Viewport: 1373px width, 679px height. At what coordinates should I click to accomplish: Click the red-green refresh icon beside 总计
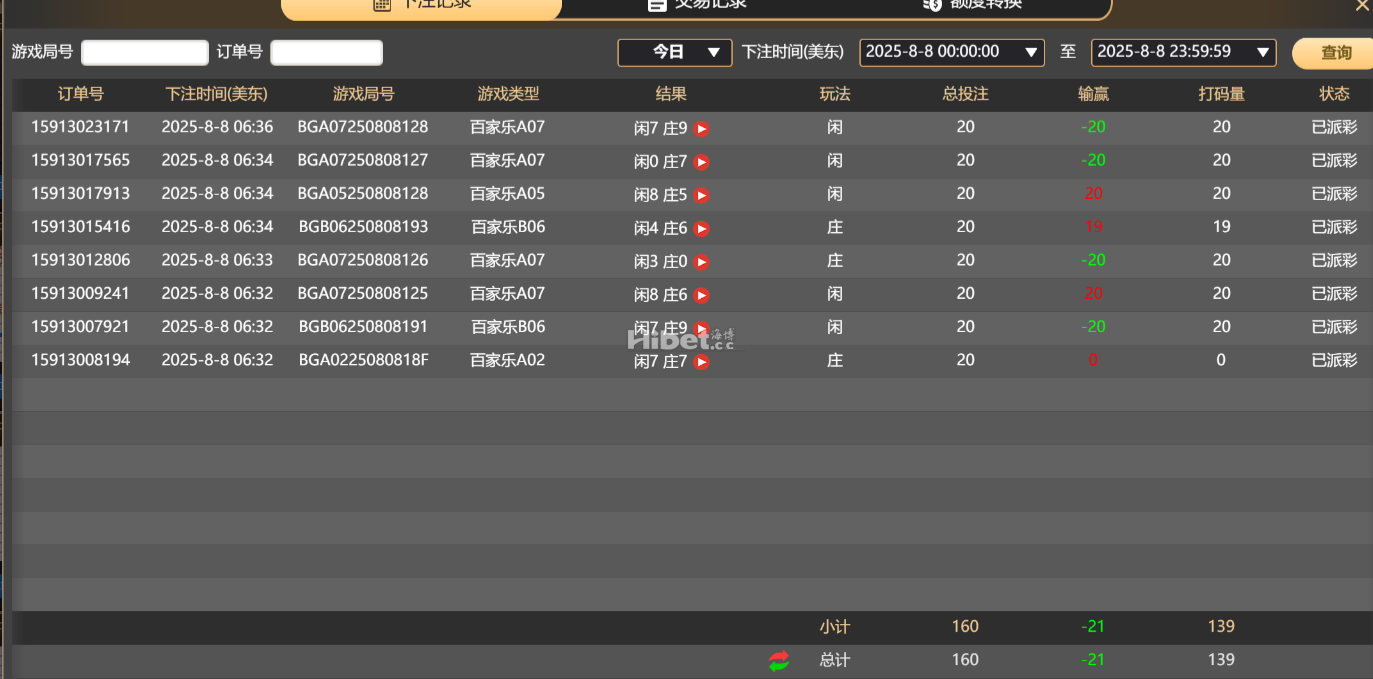[x=779, y=660]
